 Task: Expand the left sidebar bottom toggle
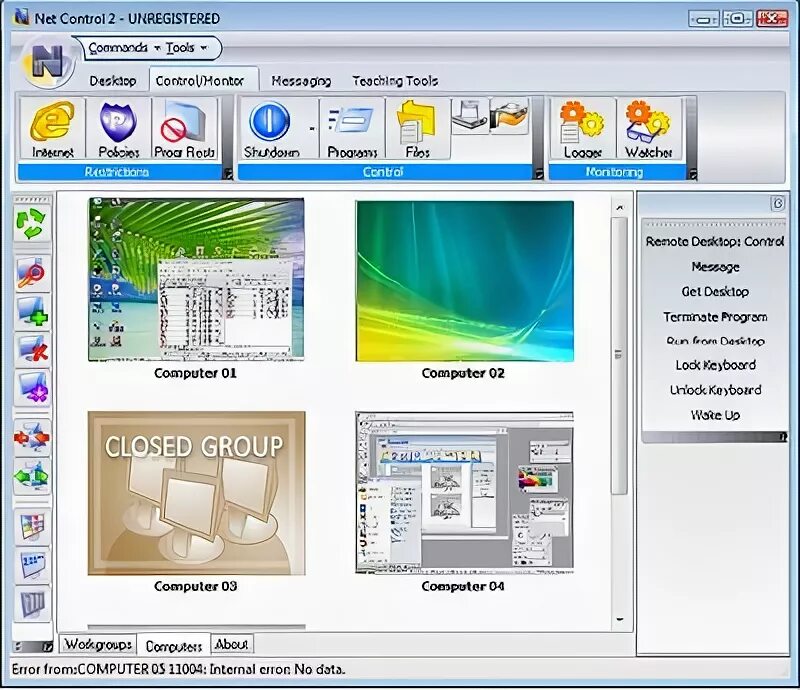pos(47,647)
